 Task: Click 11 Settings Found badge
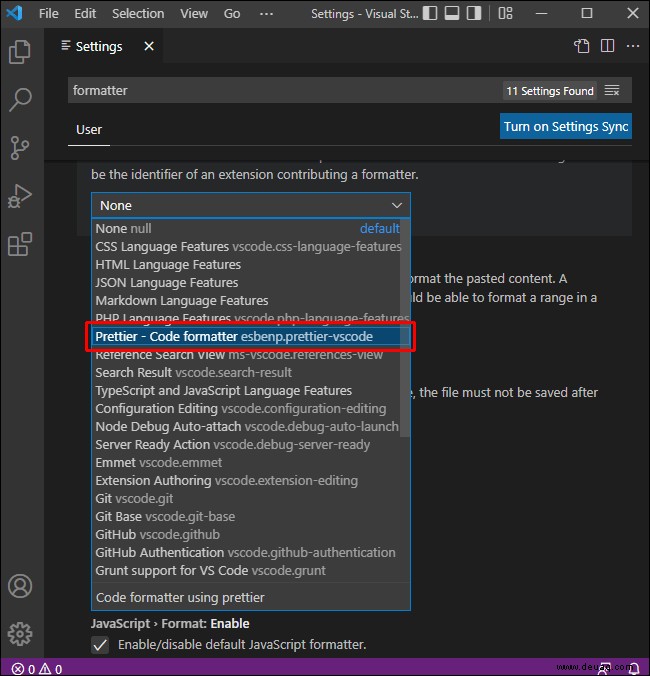click(550, 91)
